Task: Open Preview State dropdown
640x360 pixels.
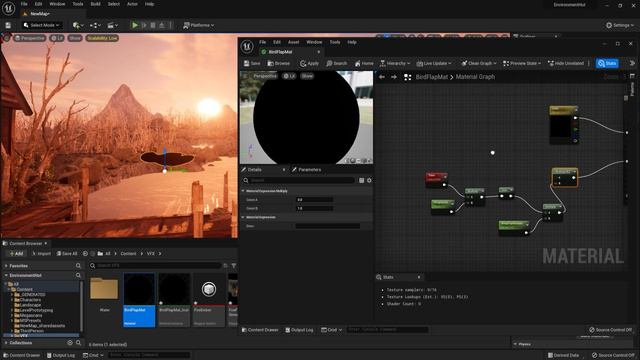Action: 522,64
